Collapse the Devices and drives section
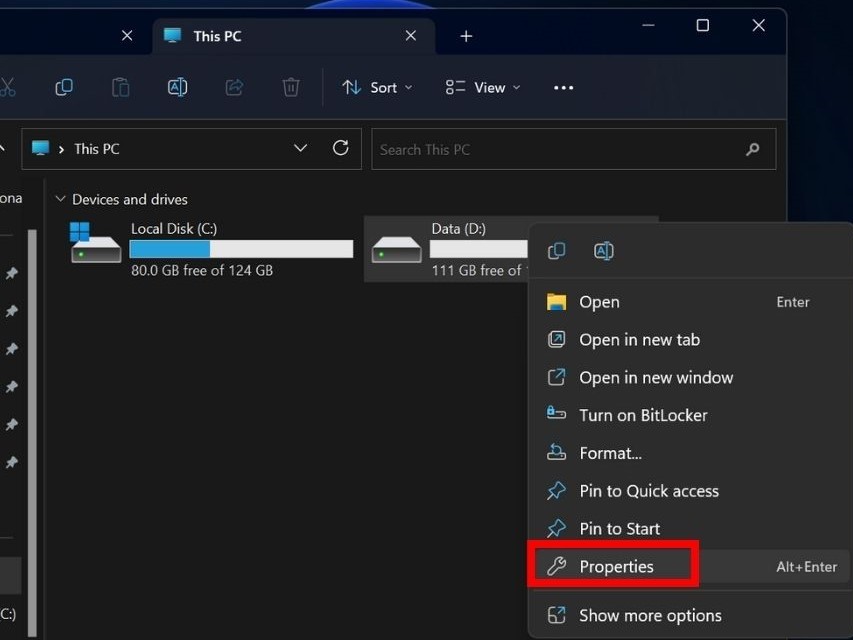The height and width of the screenshot is (640, 853). (x=60, y=199)
